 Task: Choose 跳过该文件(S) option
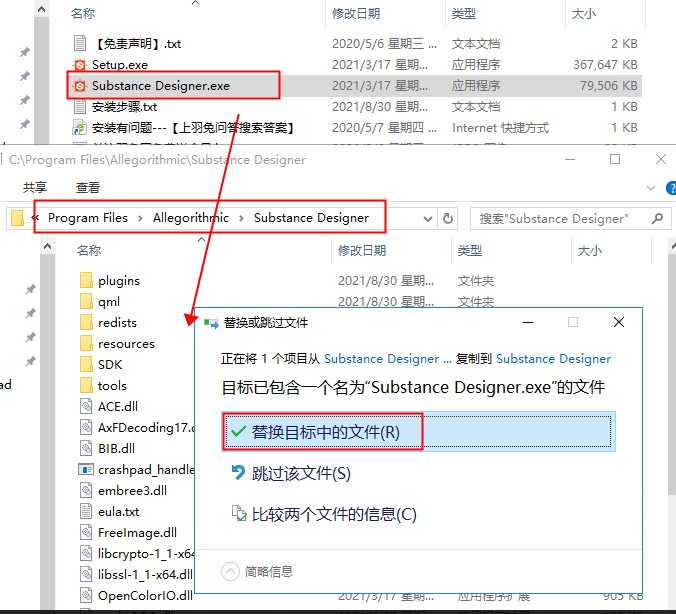(301, 473)
